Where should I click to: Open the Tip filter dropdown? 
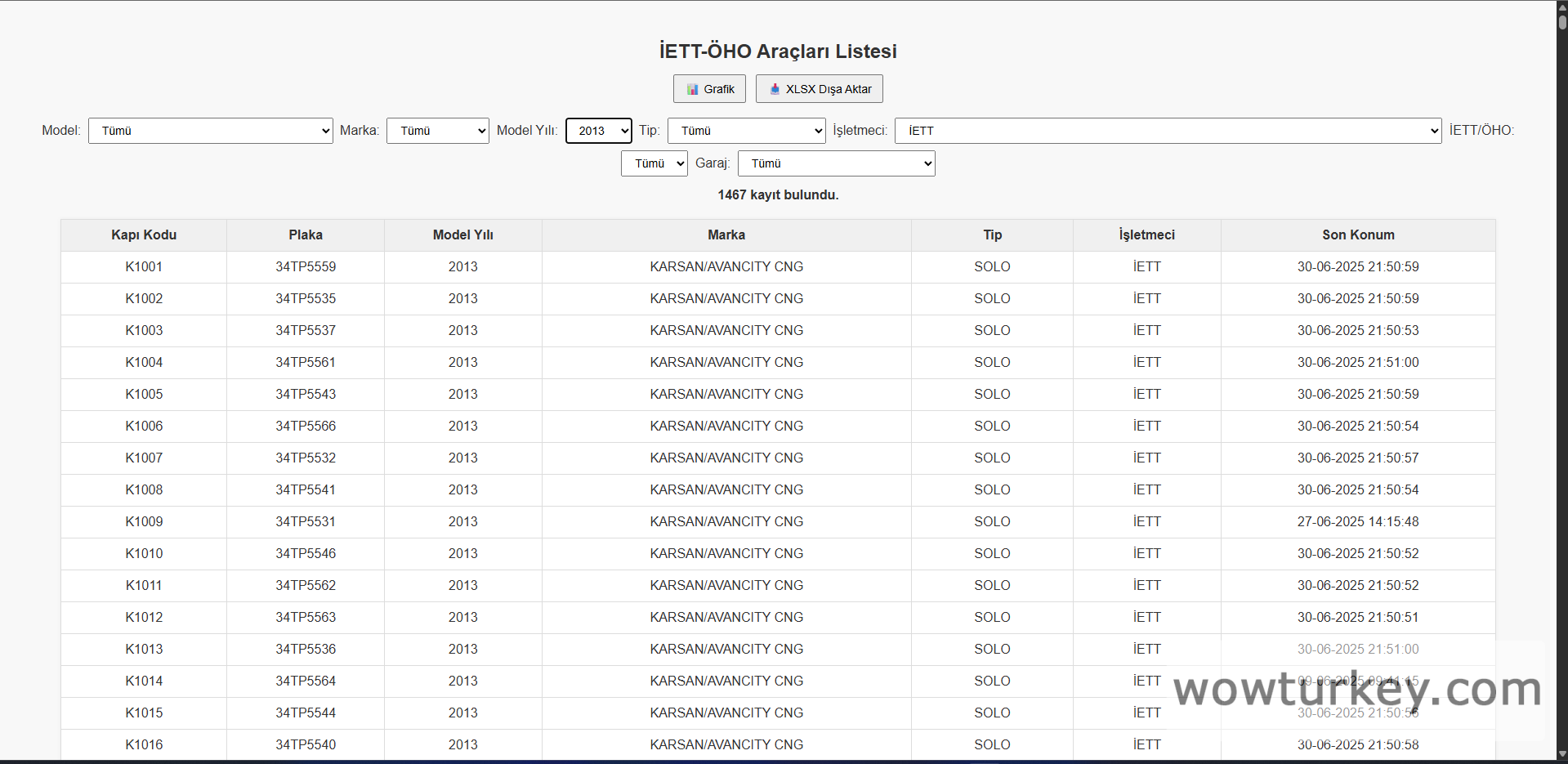point(746,131)
